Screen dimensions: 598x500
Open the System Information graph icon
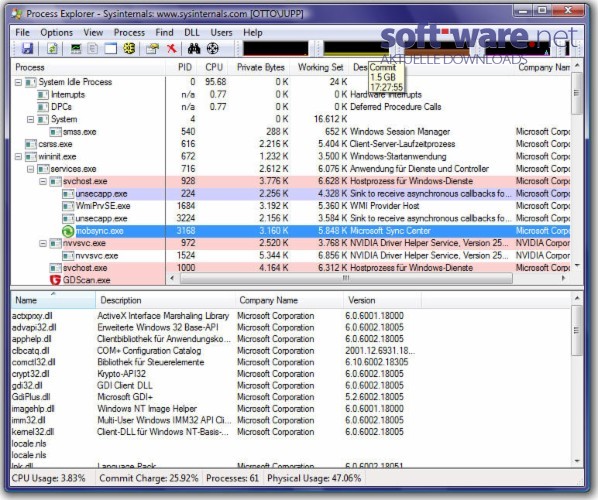click(x=76, y=48)
